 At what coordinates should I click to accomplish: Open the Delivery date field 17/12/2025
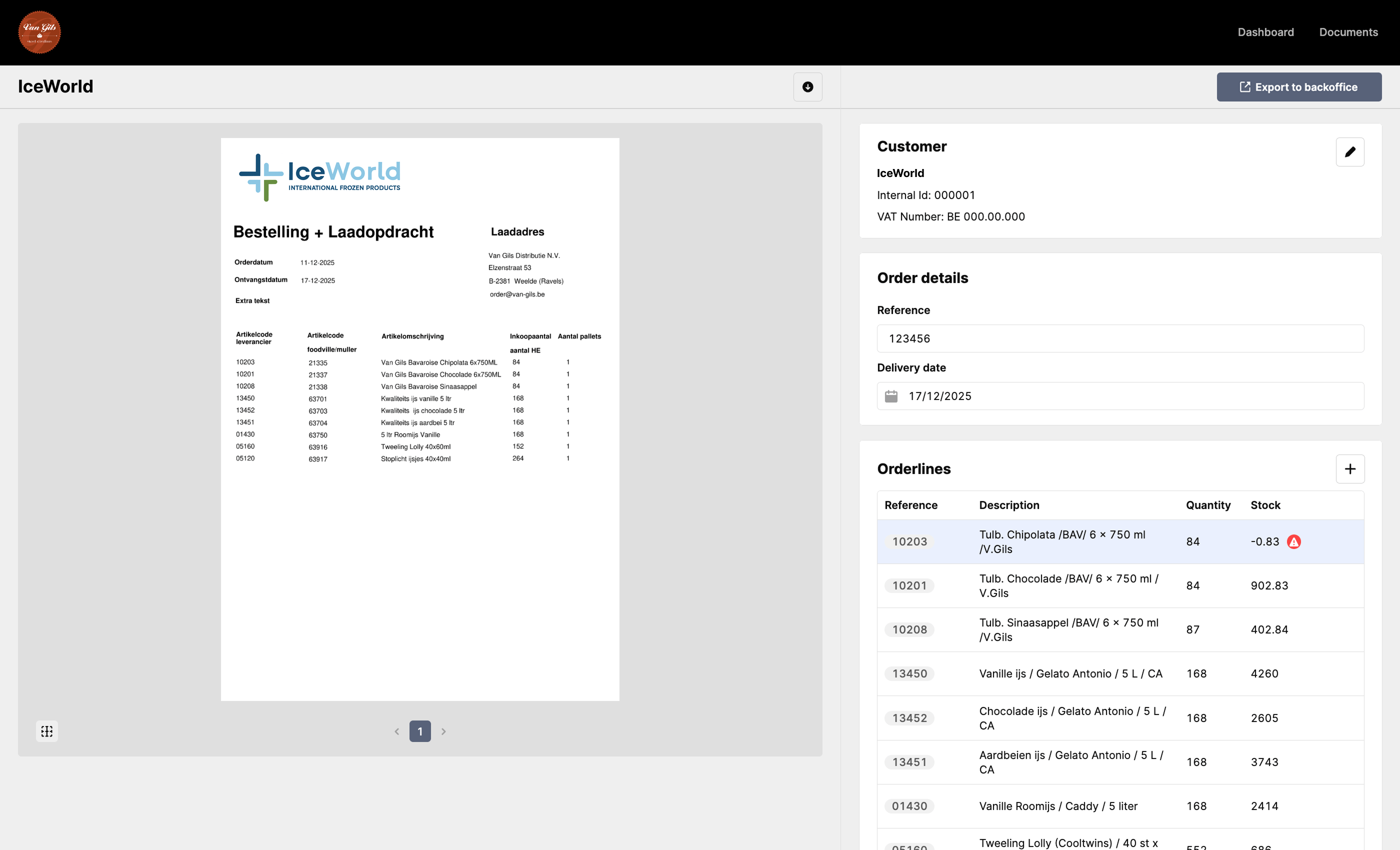click(1130, 396)
